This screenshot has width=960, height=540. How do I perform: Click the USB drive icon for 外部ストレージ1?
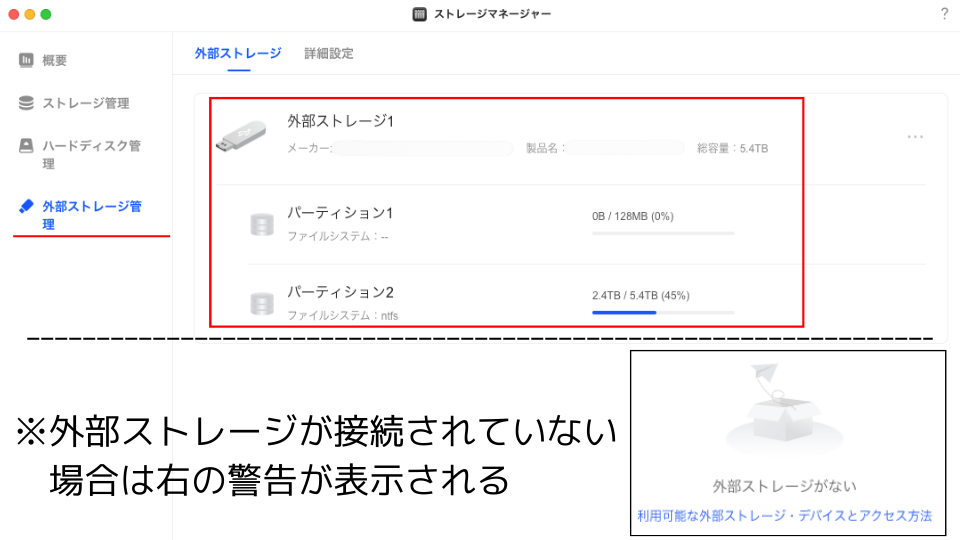[242, 135]
